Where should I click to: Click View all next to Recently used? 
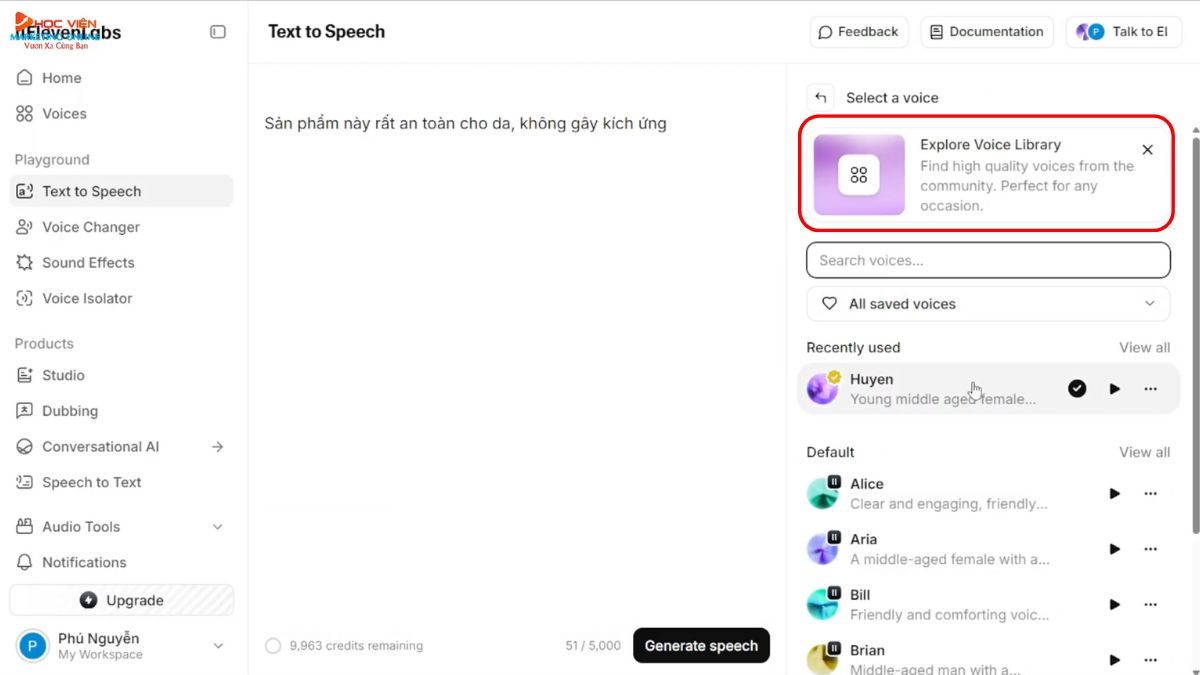(1144, 348)
